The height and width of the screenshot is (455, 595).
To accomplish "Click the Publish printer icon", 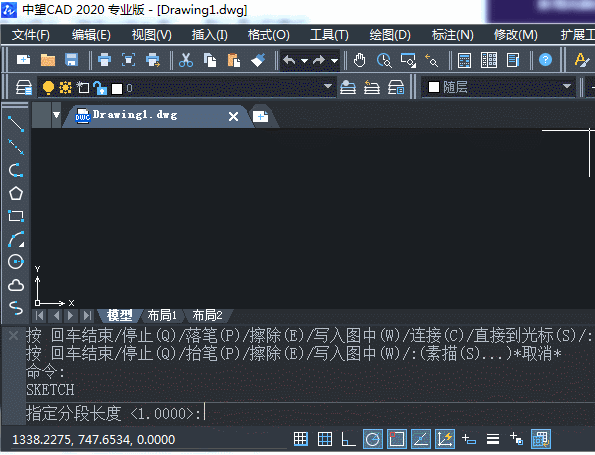I will tap(153, 60).
